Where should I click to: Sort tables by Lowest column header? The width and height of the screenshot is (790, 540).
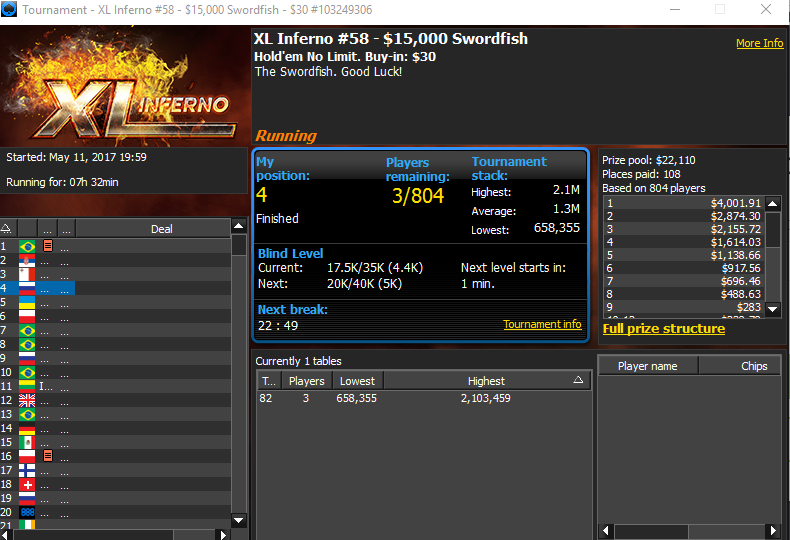coord(358,381)
